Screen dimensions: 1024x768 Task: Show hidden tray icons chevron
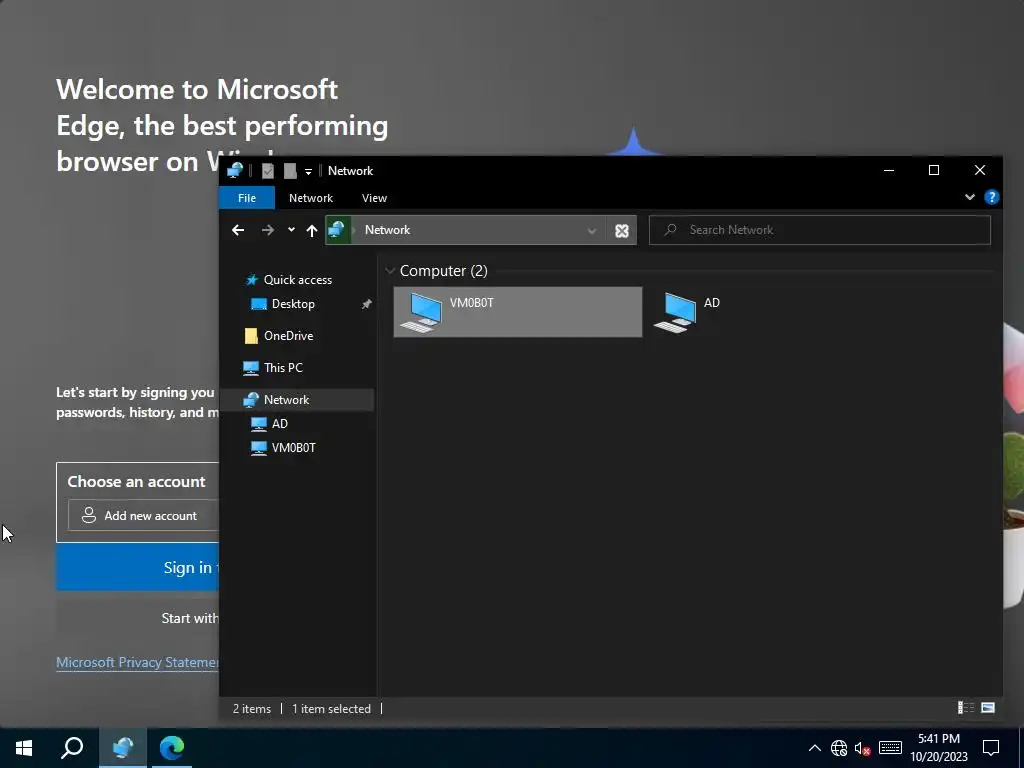[x=814, y=748]
